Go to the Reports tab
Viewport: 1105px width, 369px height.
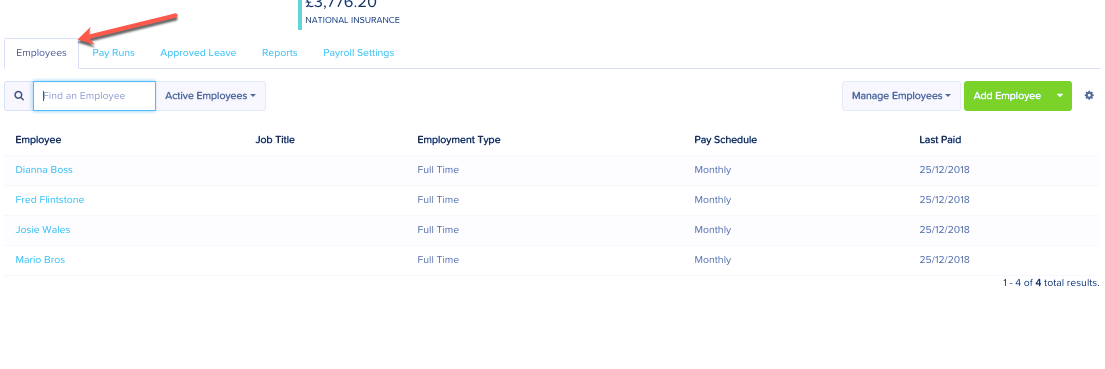280,53
